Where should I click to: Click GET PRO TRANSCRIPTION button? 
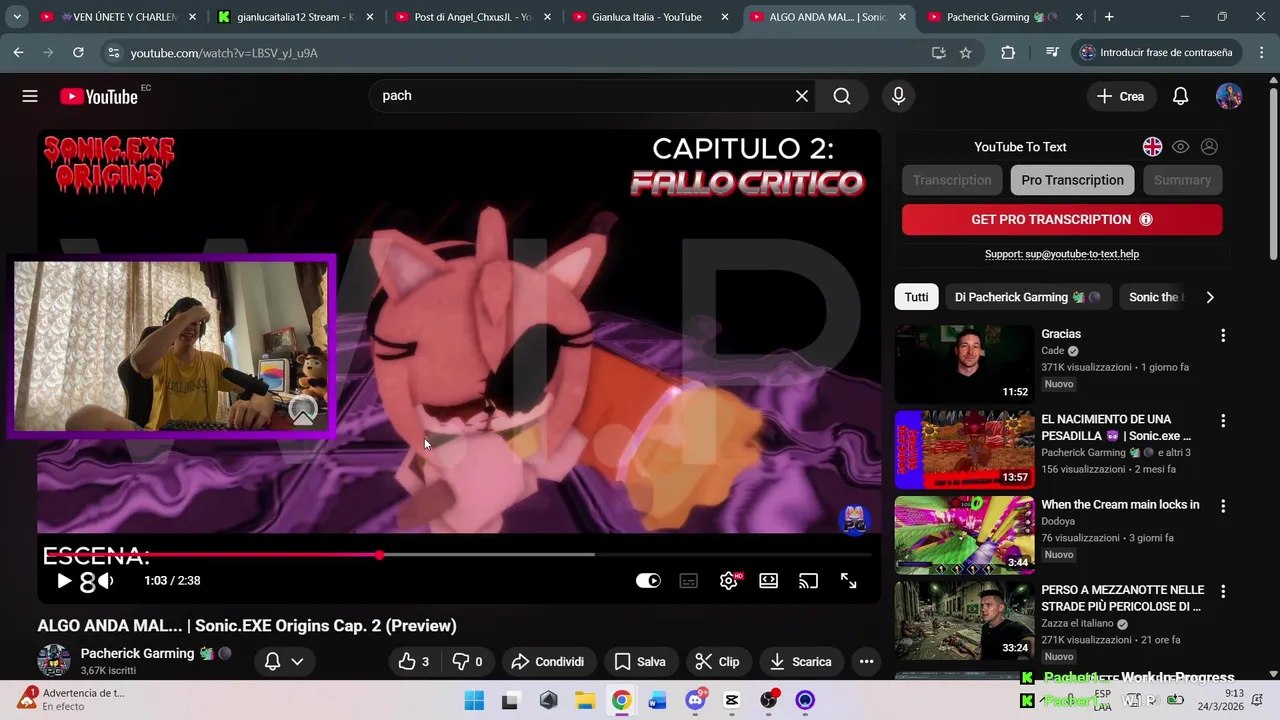pos(1062,220)
